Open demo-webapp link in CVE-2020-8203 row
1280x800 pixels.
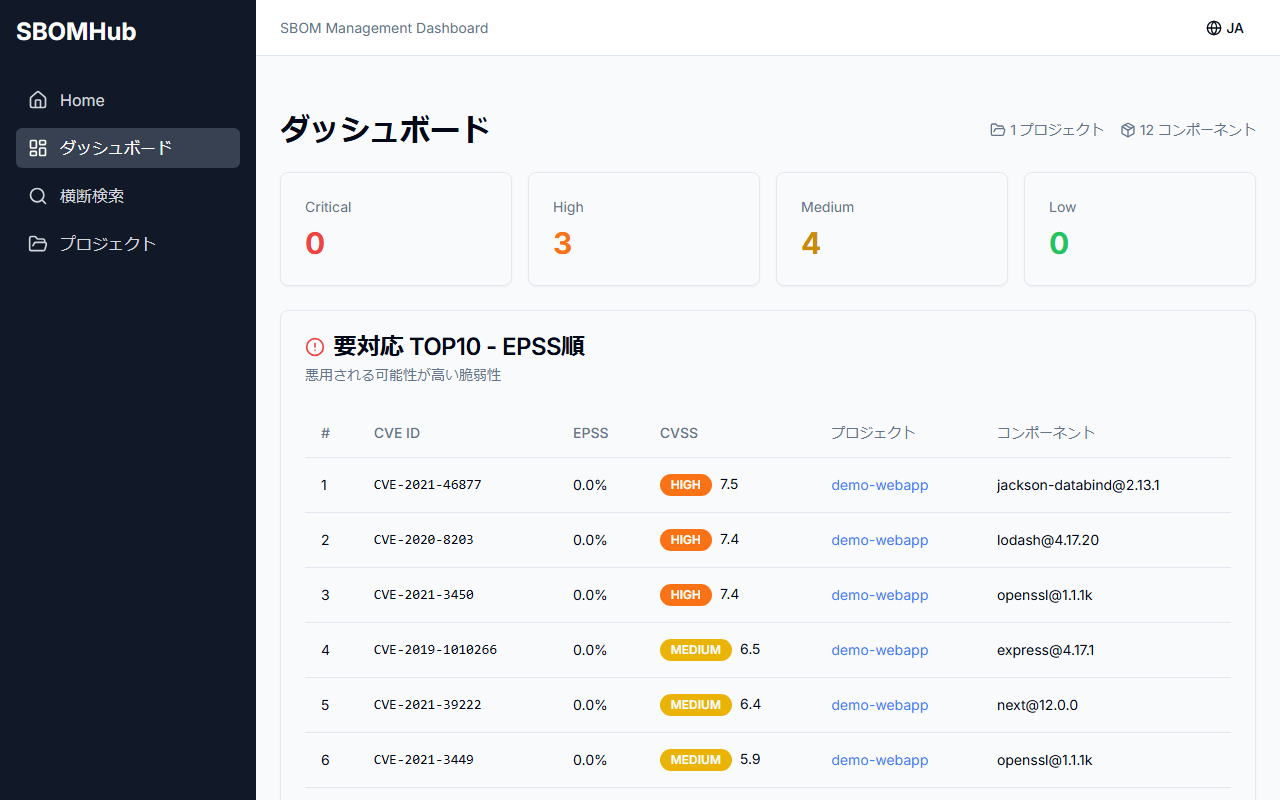point(880,540)
